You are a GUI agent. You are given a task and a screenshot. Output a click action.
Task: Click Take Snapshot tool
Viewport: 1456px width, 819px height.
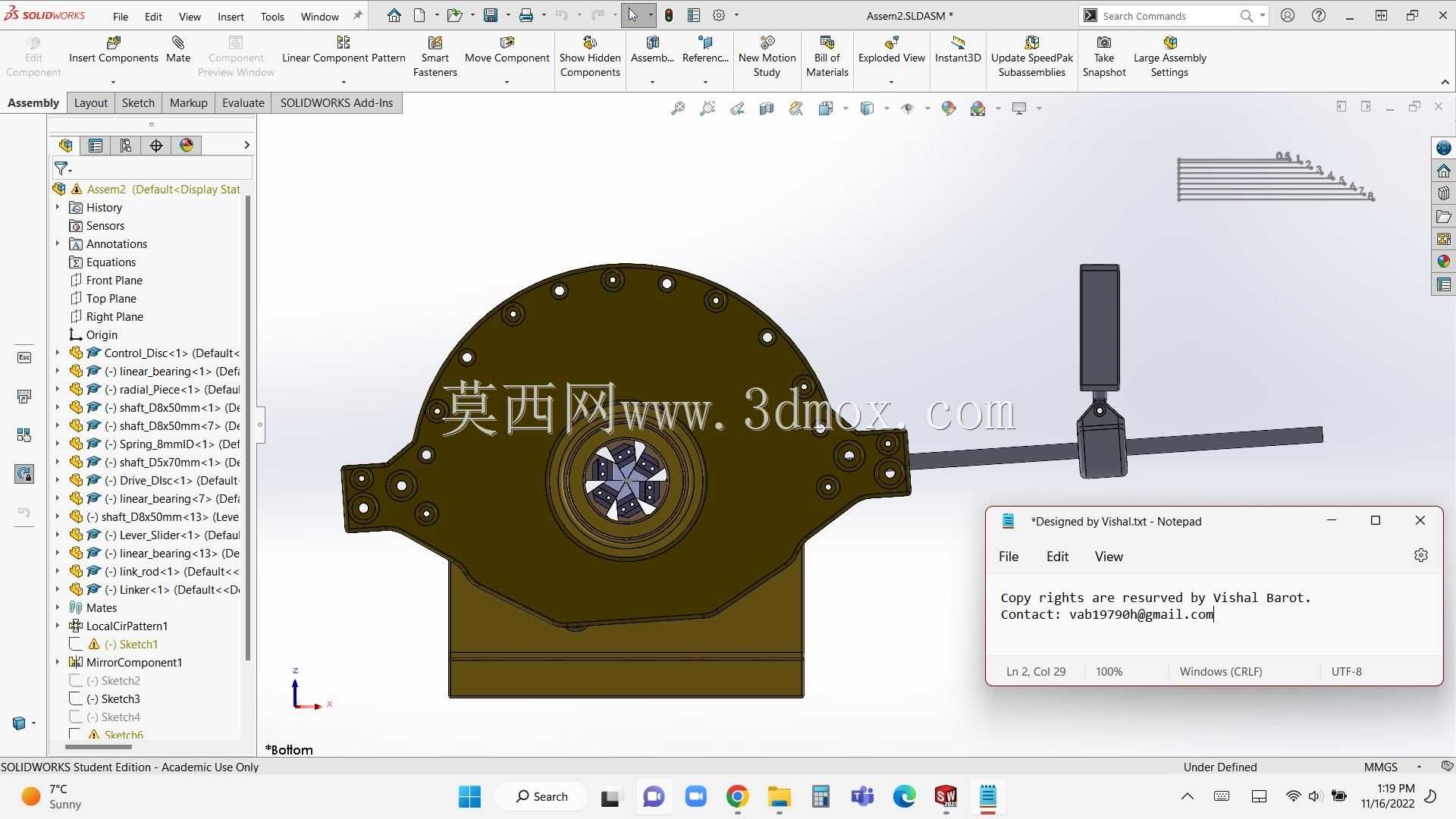pyautogui.click(x=1104, y=57)
